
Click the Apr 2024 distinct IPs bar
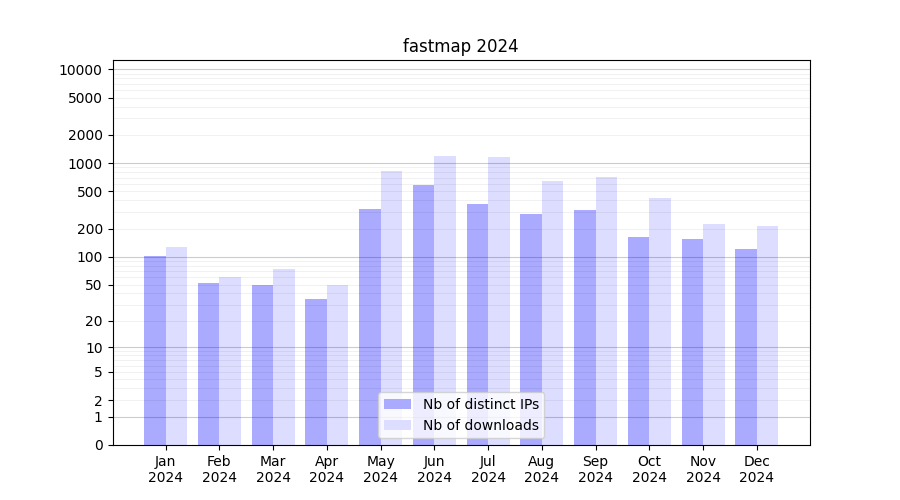tap(316, 371)
